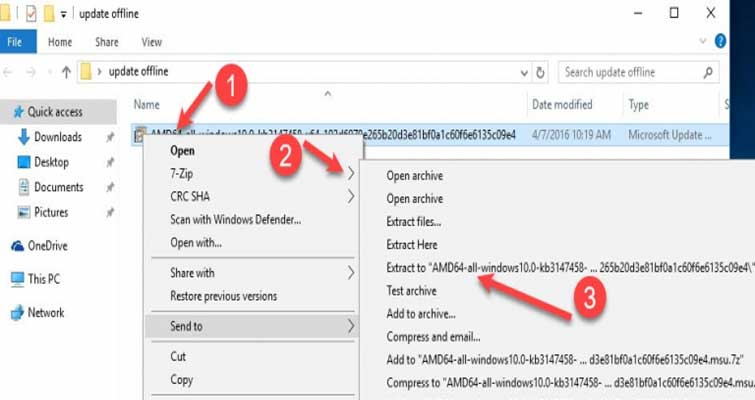Open Desktop from the sidebar
Image resolution: width=755 pixels, height=400 pixels.
tap(51, 162)
